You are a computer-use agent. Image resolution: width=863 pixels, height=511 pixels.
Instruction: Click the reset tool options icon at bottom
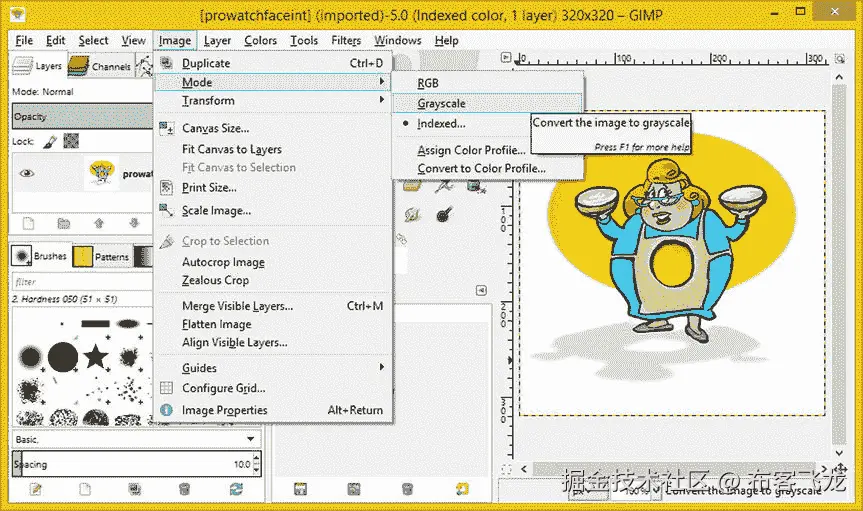pos(462,489)
